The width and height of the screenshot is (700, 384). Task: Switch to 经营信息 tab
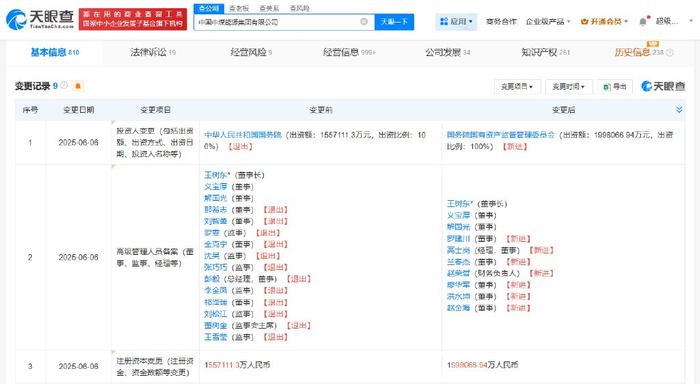(x=349, y=52)
